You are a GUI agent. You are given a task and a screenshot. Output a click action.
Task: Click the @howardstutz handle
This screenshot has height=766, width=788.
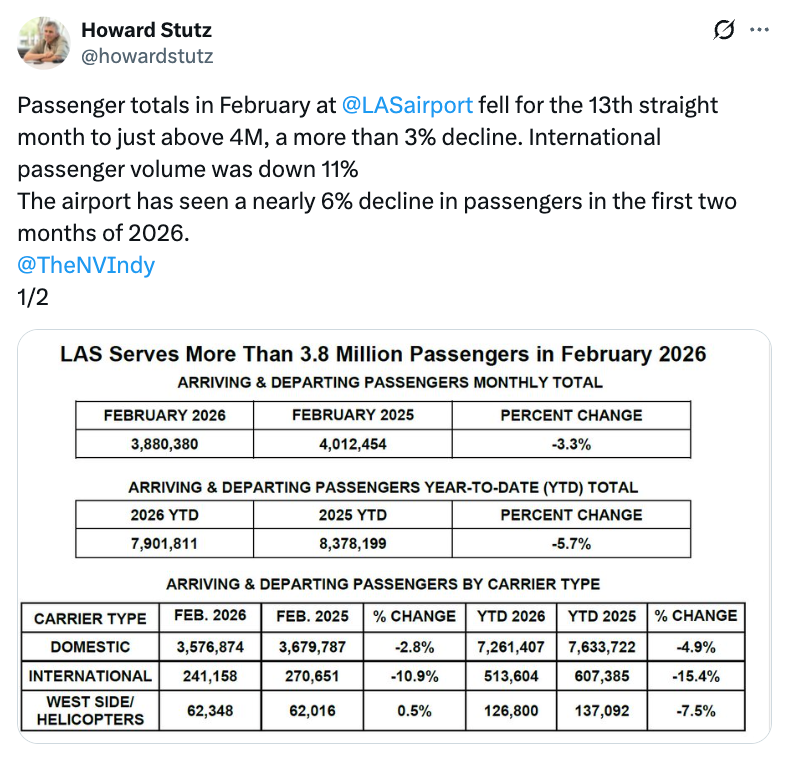coord(147,56)
